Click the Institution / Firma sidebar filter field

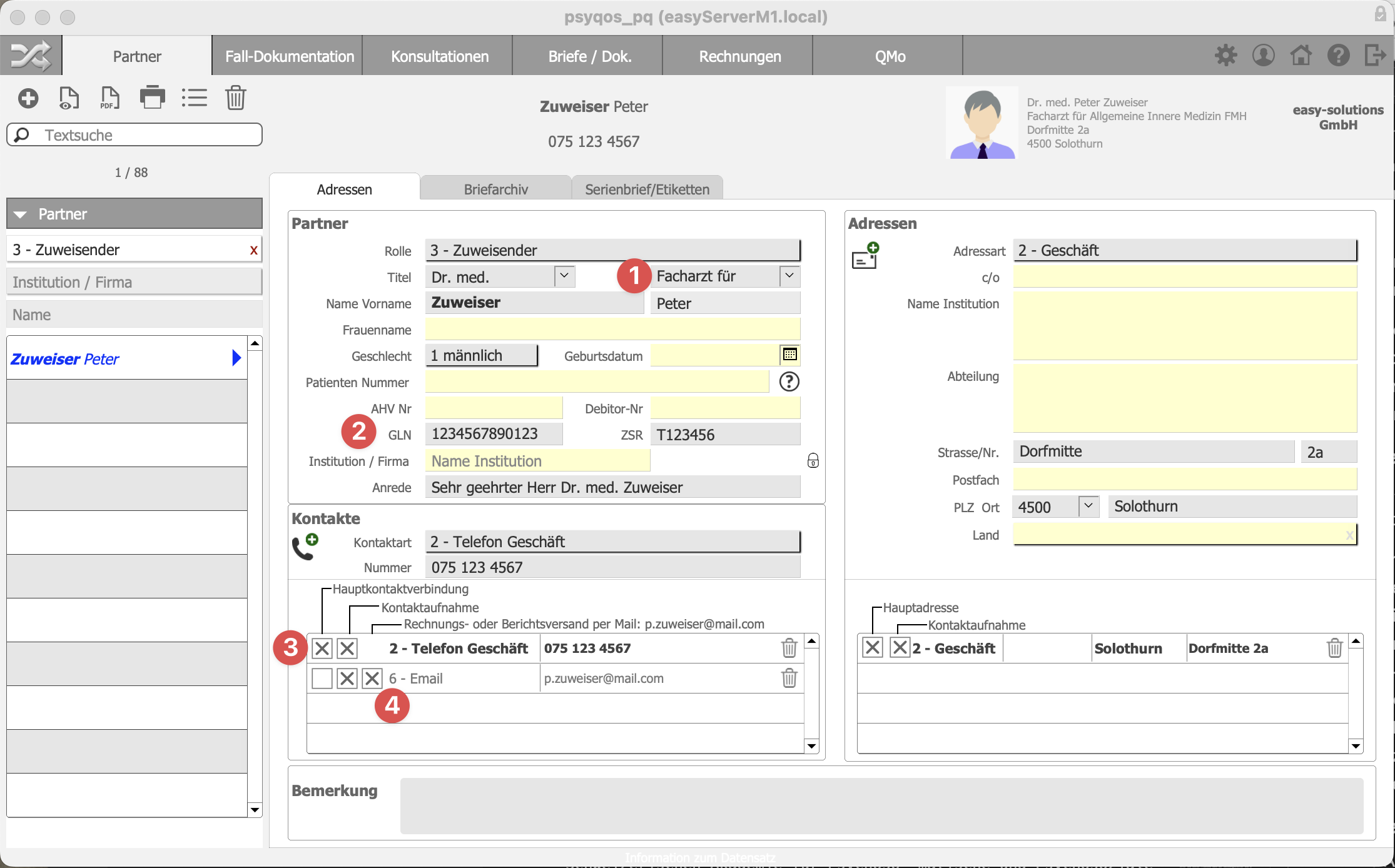click(134, 282)
